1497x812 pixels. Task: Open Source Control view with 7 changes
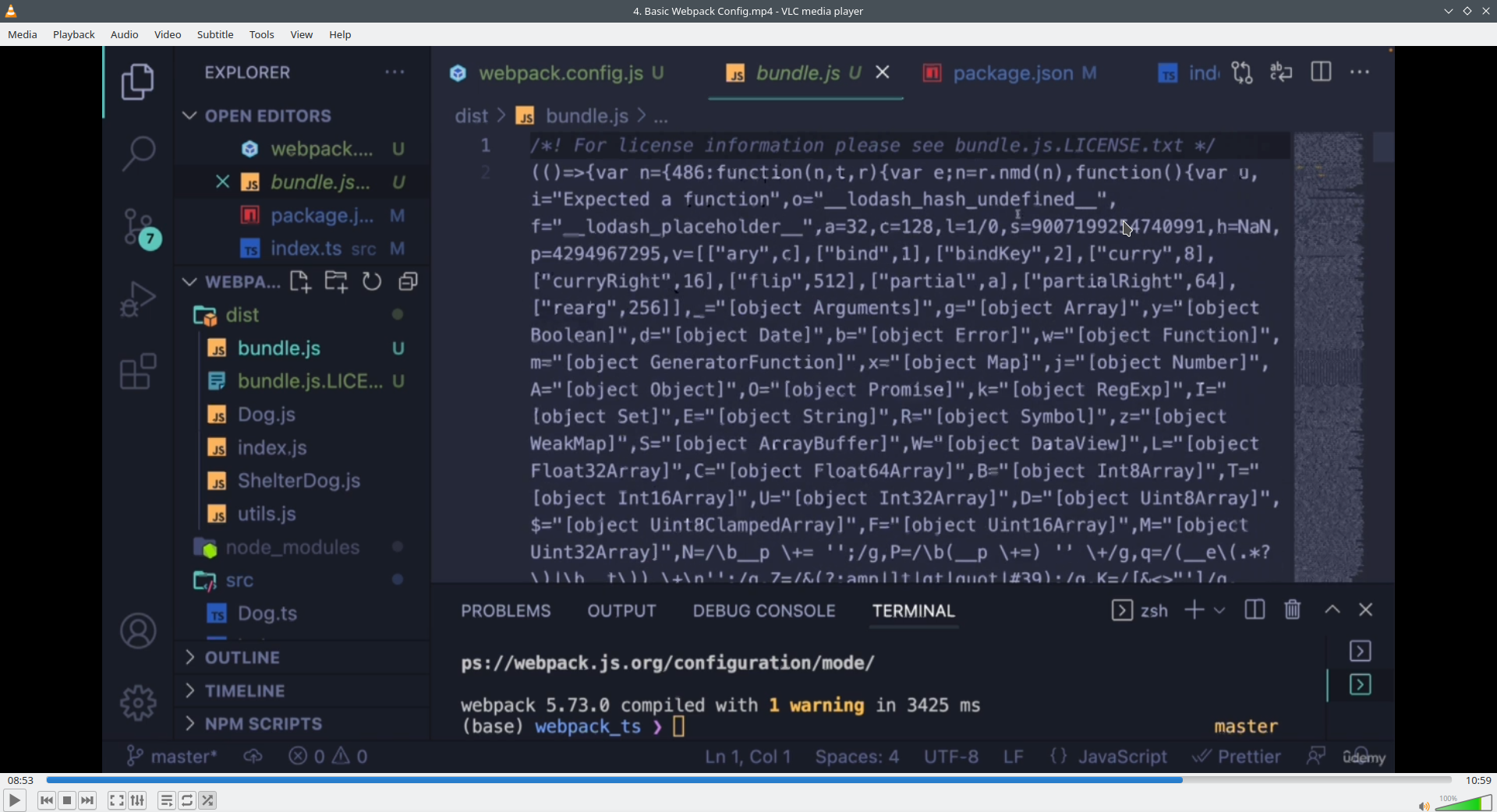[x=141, y=228]
